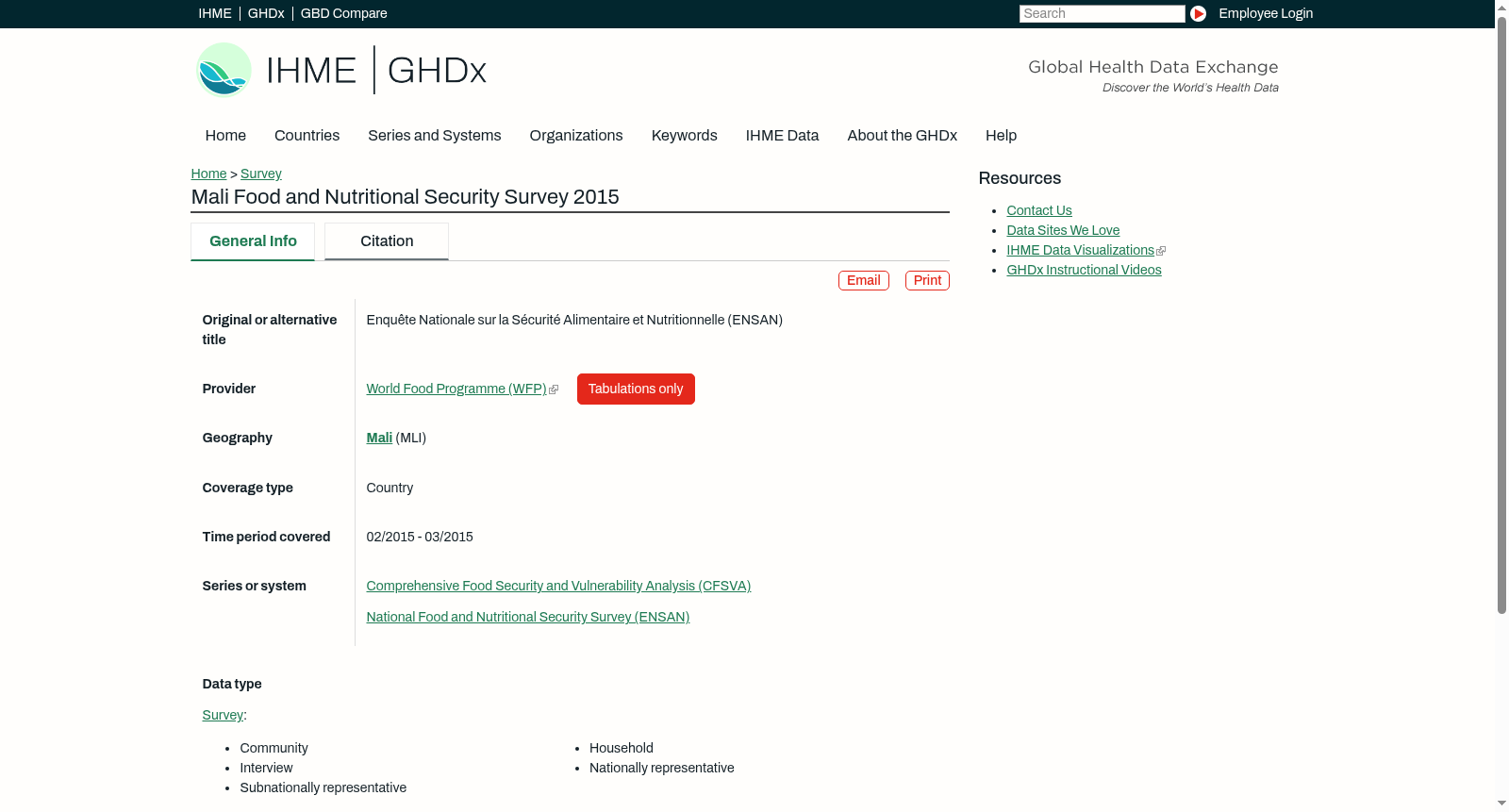Open the Keywords menu item
The image size is (1509, 812).
click(685, 136)
